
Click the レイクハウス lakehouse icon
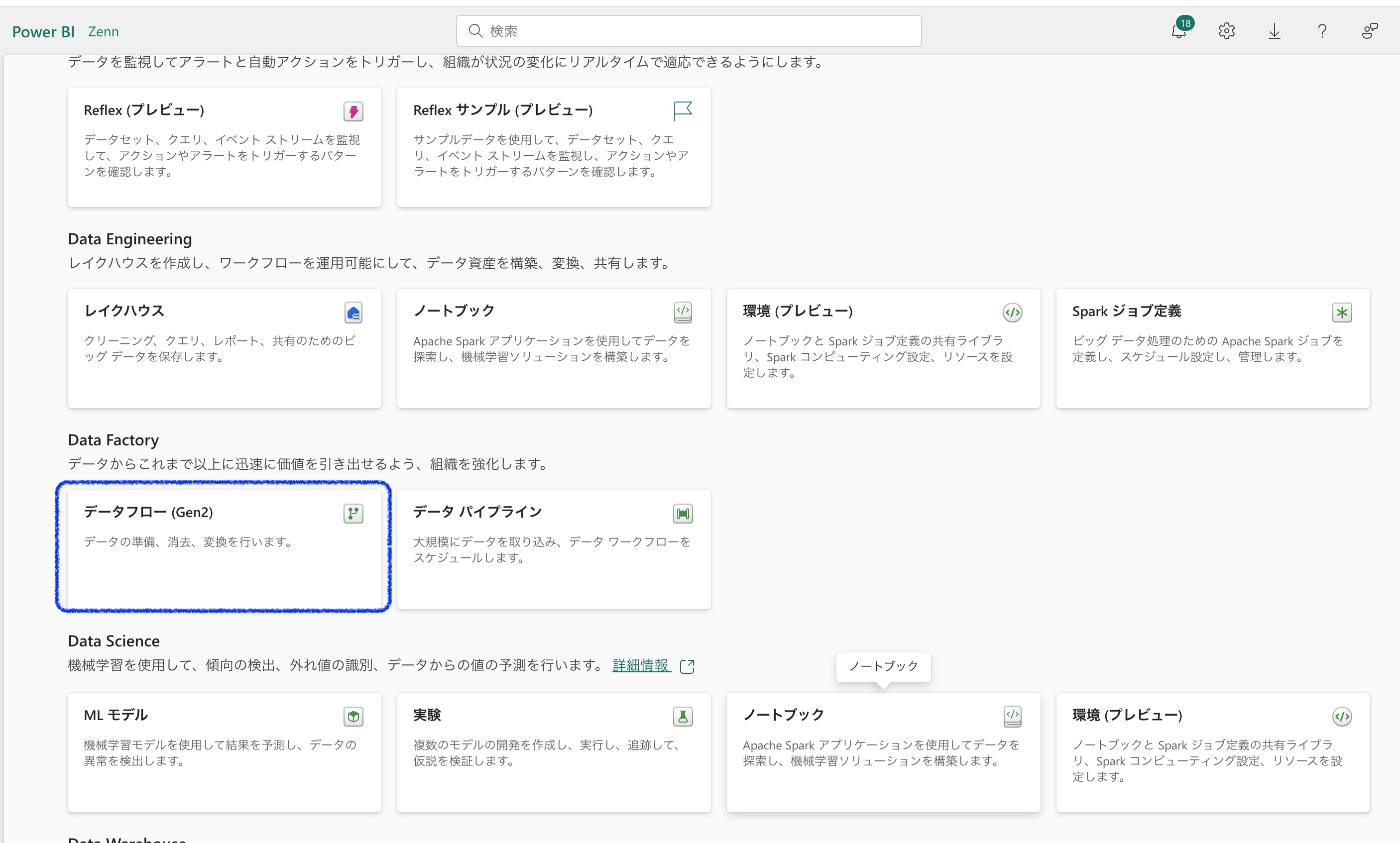pyautogui.click(x=353, y=313)
